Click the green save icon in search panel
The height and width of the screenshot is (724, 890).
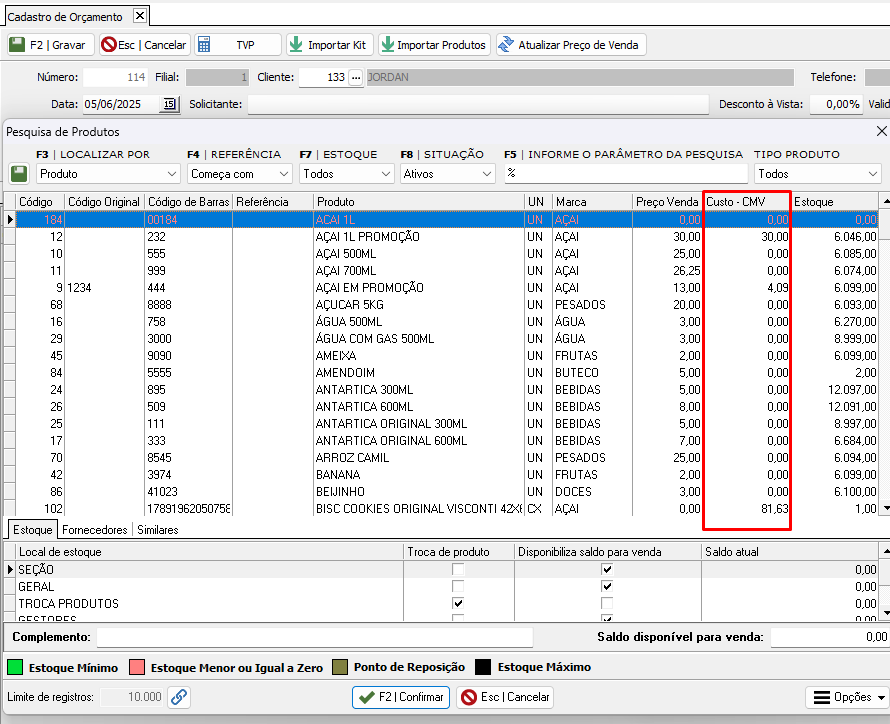click(19, 174)
